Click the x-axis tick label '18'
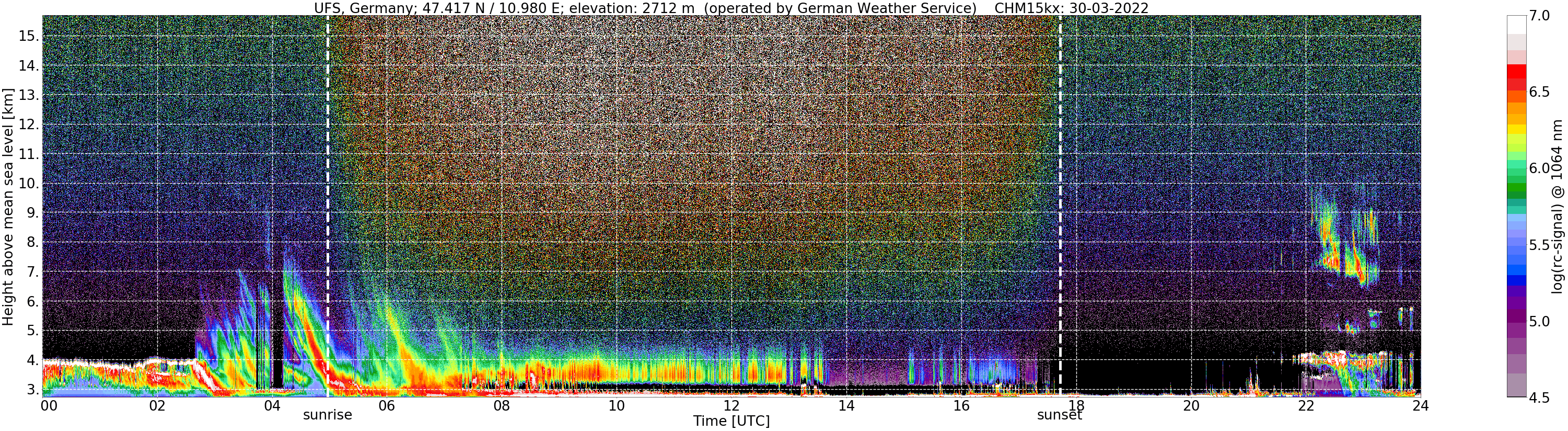Image resolution: width=1568 pixels, height=431 pixels. pos(1076,406)
